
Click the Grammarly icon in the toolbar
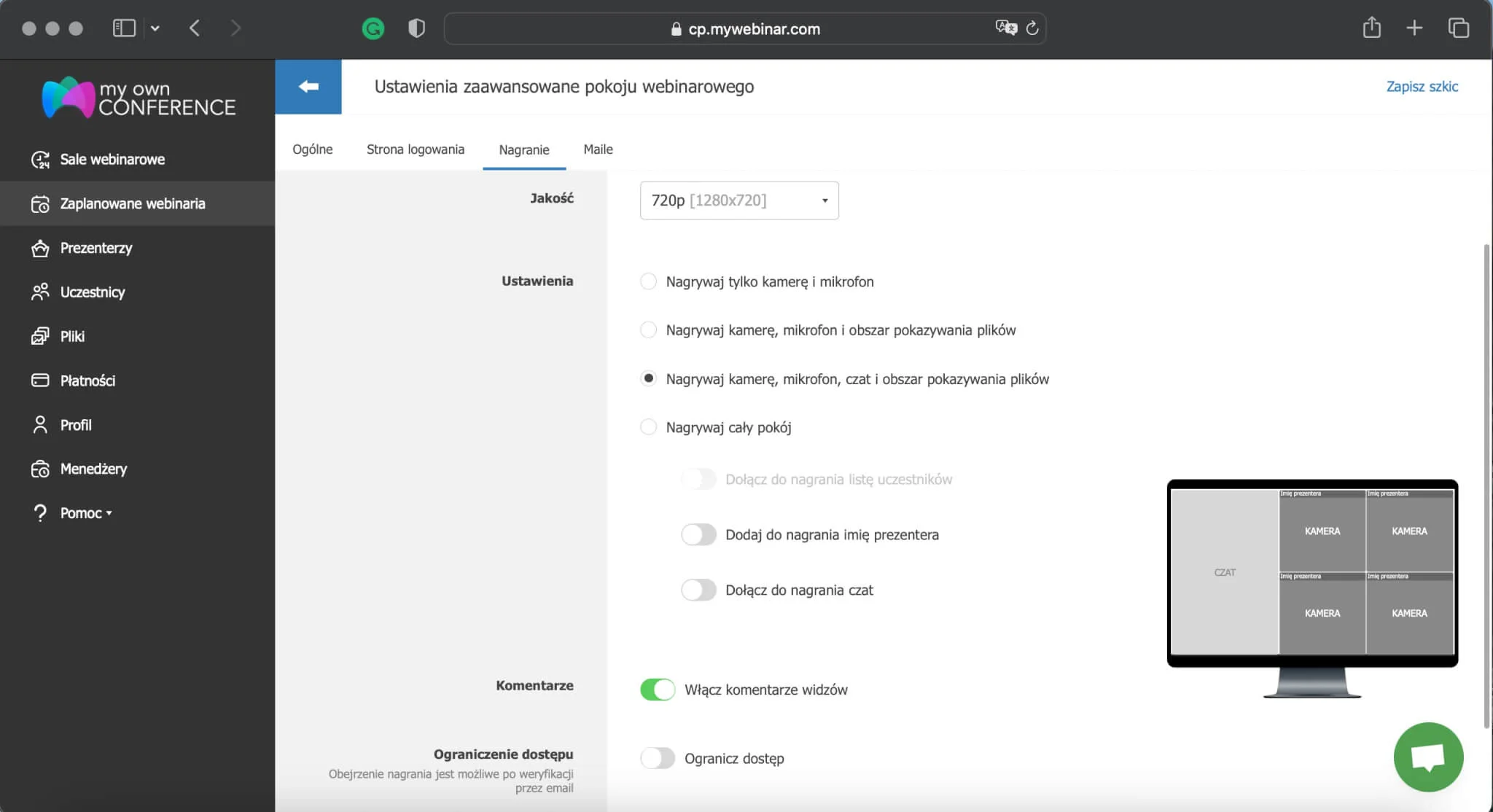[373, 28]
